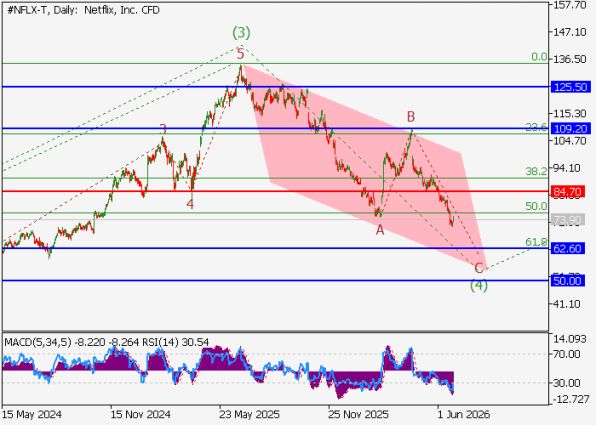Select the wave 3 label
Screen dimensions: 596x425
coord(163,129)
